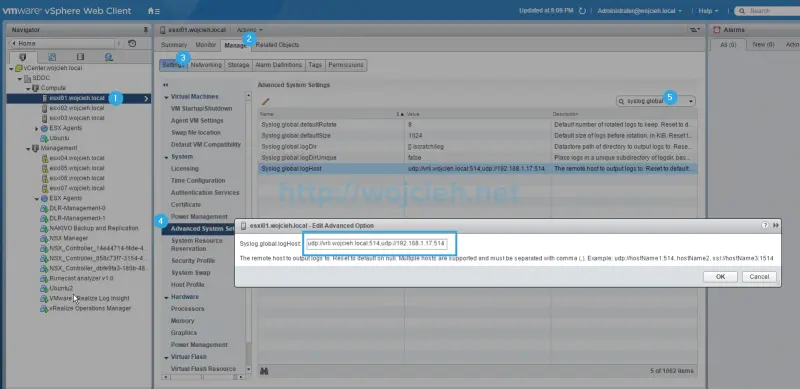Viewport: 800px width, 389px height.
Task: Select Runecast analyzer v1.0 VM
Action: click(x=81, y=278)
